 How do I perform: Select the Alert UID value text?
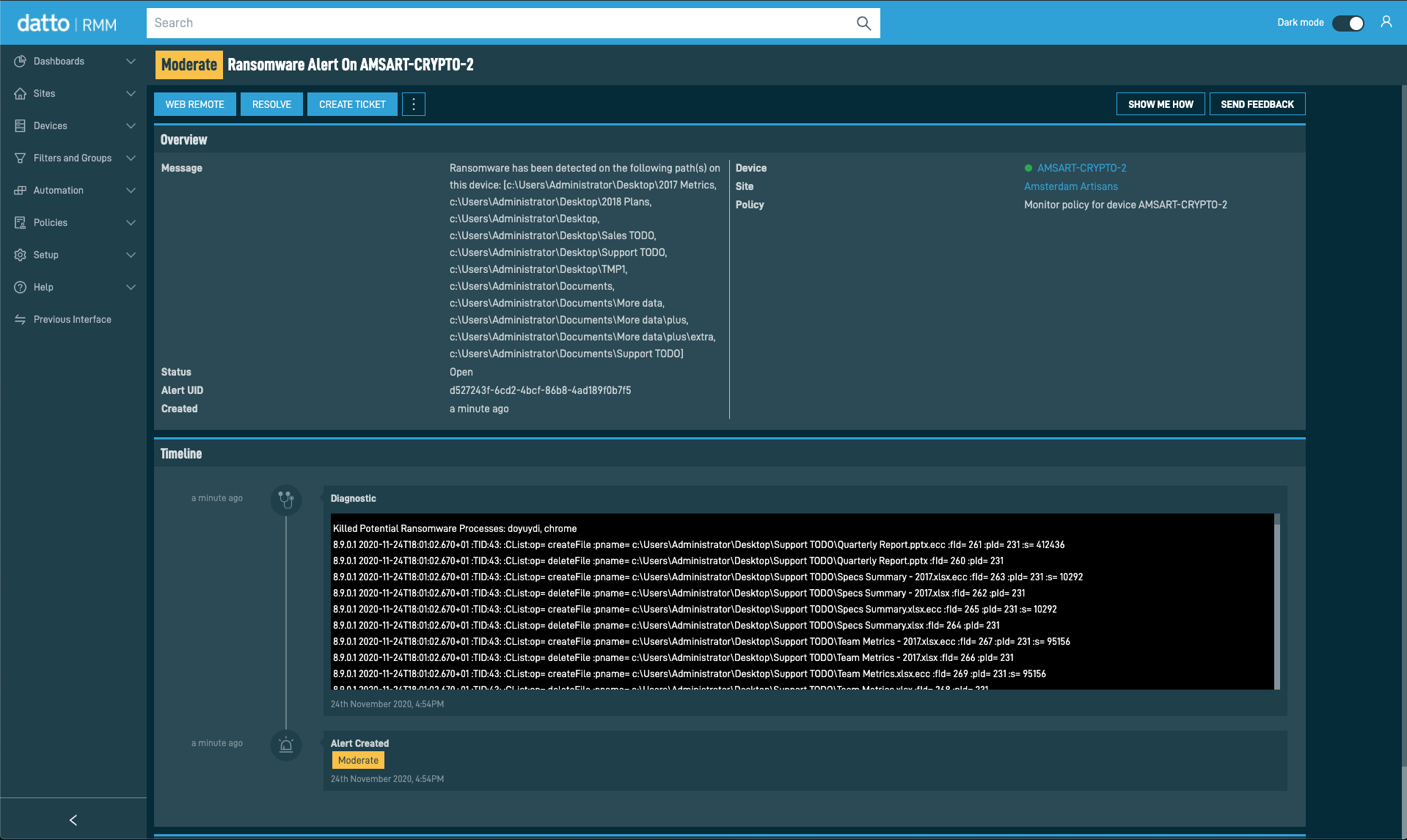540,390
